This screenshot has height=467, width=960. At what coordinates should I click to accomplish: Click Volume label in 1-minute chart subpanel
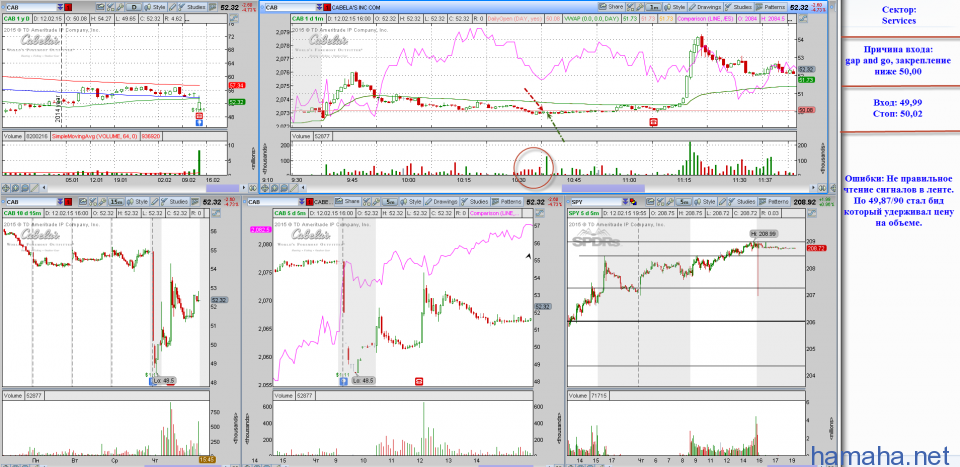[x=301, y=136]
